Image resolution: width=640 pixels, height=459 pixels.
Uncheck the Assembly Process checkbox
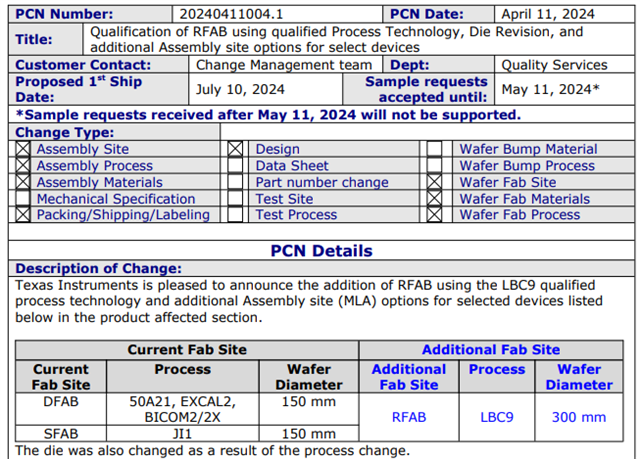[x=23, y=166]
